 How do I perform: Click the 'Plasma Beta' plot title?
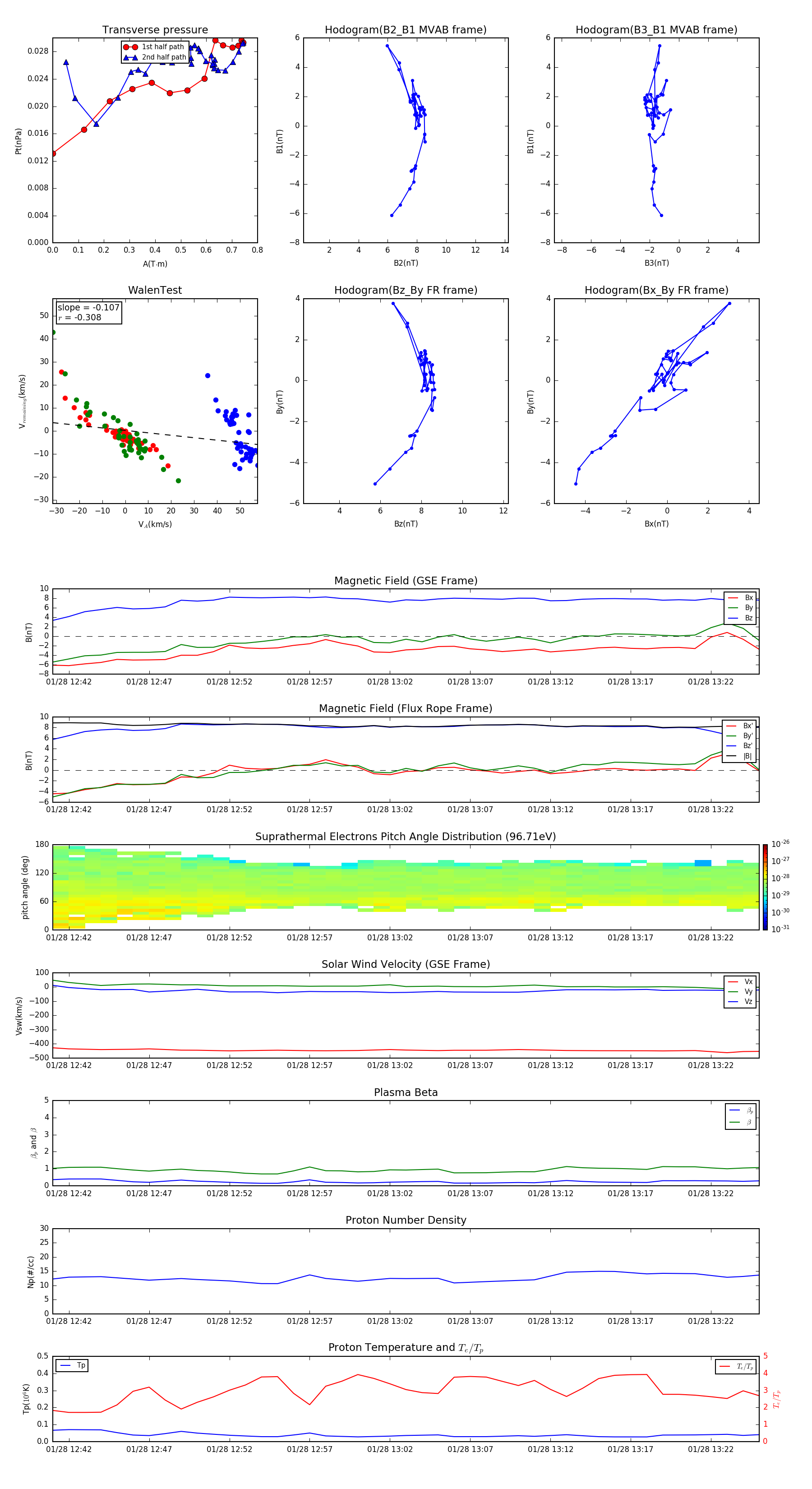click(406, 1092)
